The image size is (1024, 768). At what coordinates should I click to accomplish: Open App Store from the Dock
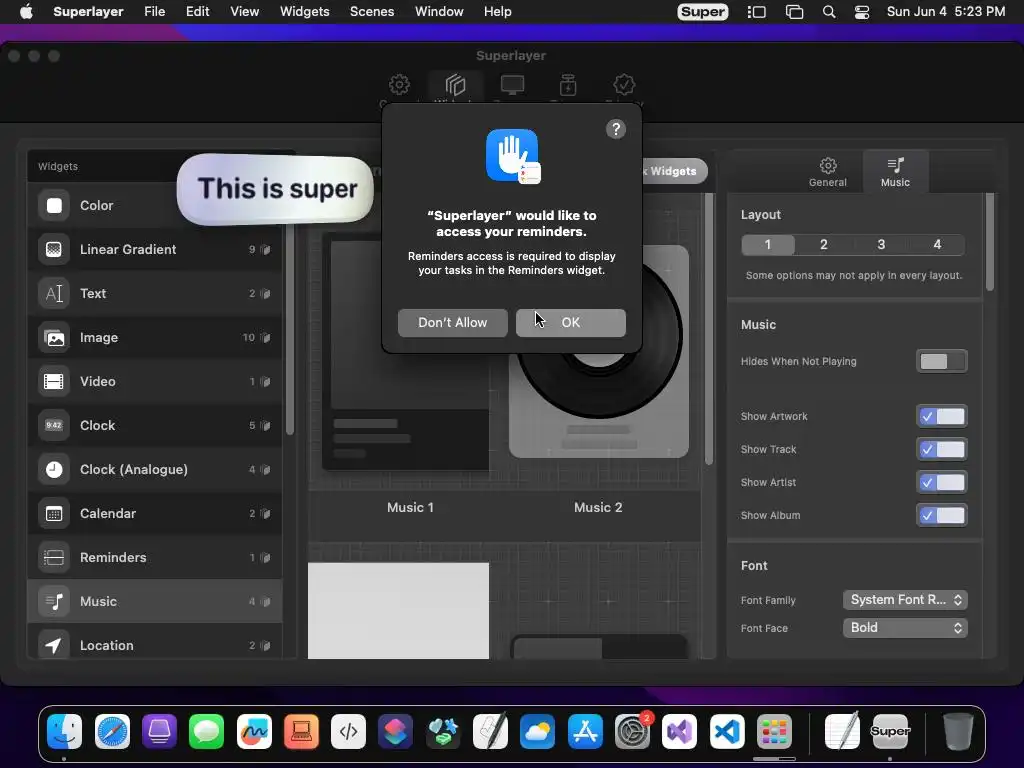[x=585, y=731]
